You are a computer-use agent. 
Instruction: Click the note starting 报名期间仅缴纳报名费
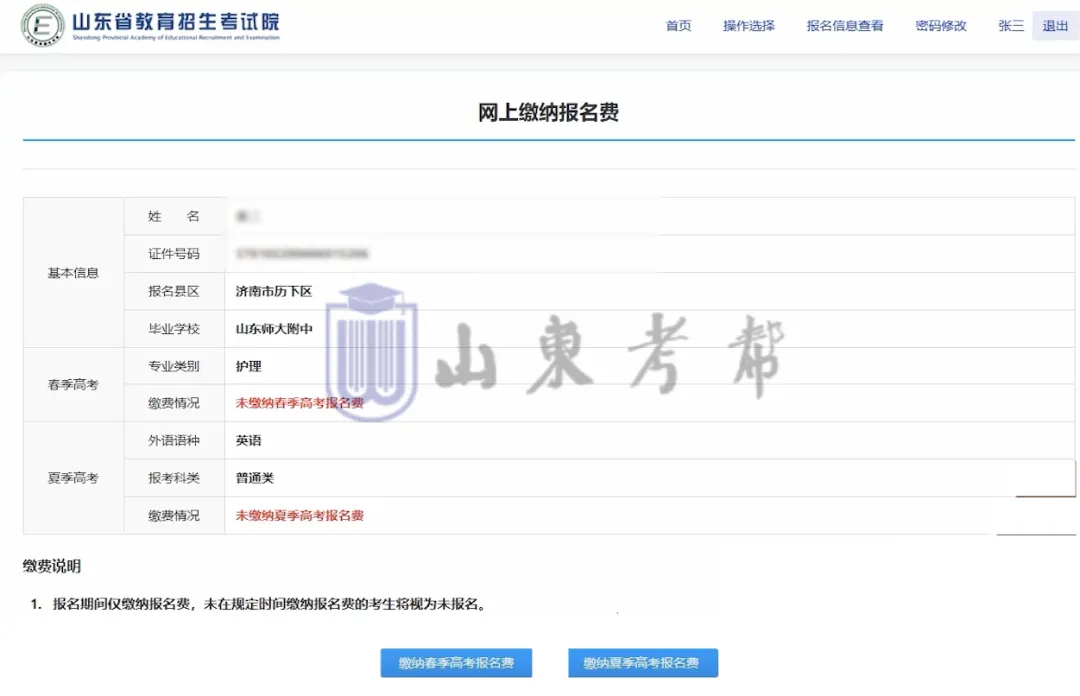click(270, 604)
